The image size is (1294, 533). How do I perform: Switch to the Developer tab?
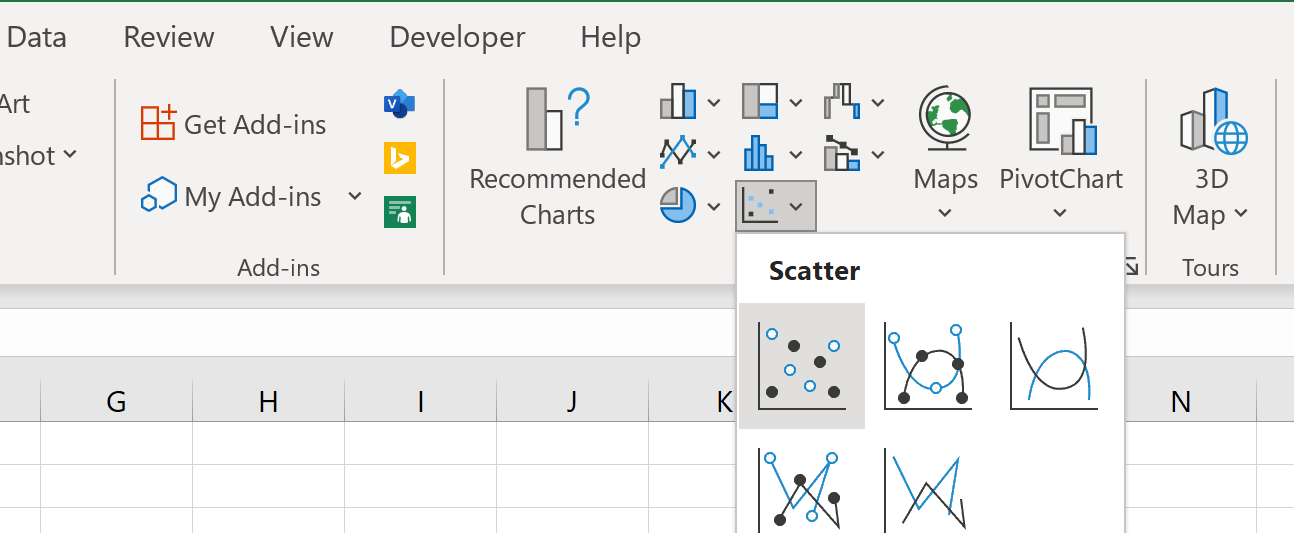[x=457, y=38]
